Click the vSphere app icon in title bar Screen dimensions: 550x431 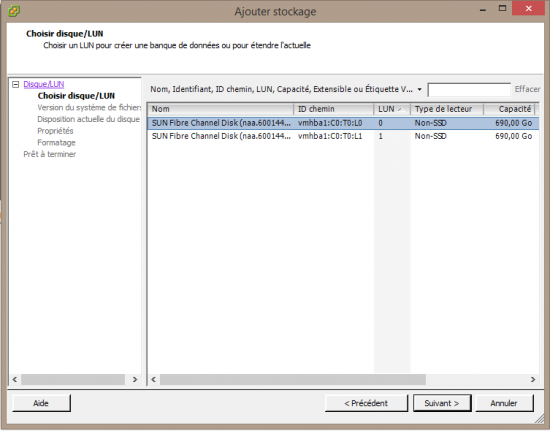pos(14,11)
